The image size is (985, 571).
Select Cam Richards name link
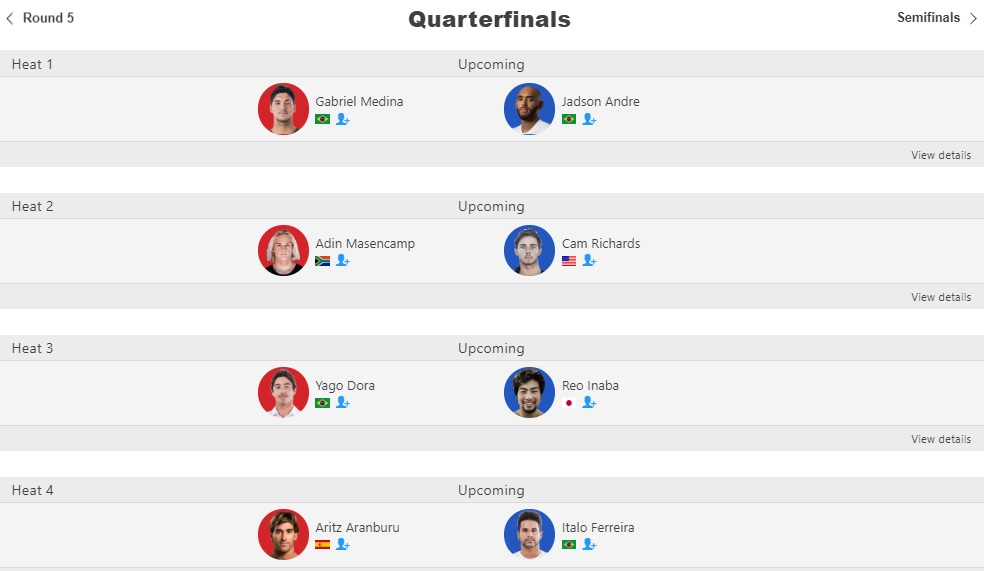pyautogui.click(x=601, y=244)
